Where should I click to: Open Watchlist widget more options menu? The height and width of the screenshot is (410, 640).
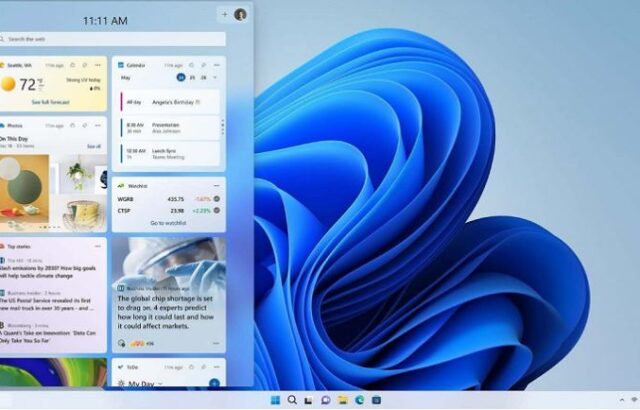coord(217,186)
